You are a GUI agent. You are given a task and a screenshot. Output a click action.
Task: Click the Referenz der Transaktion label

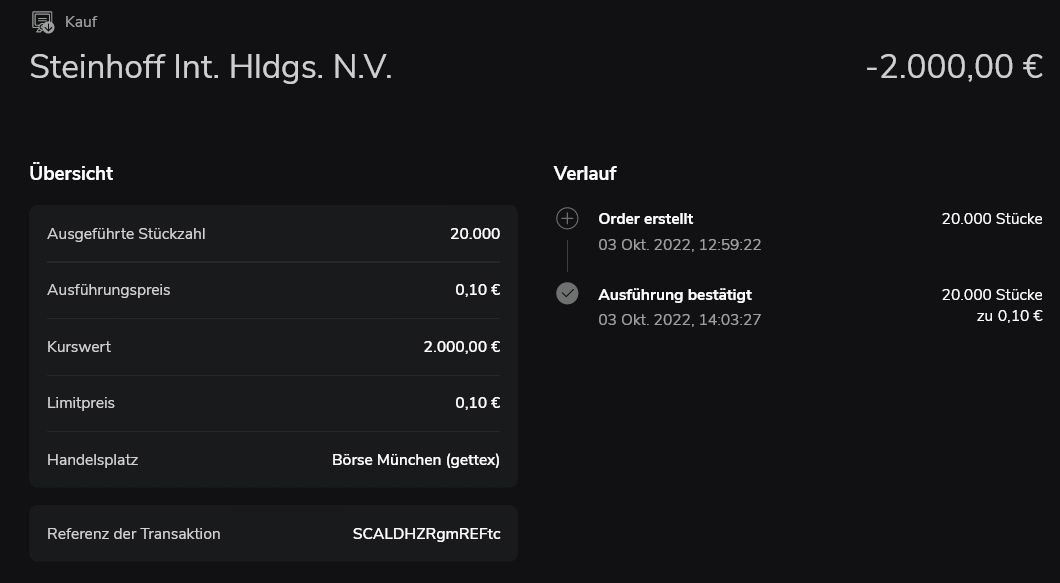[x=133, y=533]
